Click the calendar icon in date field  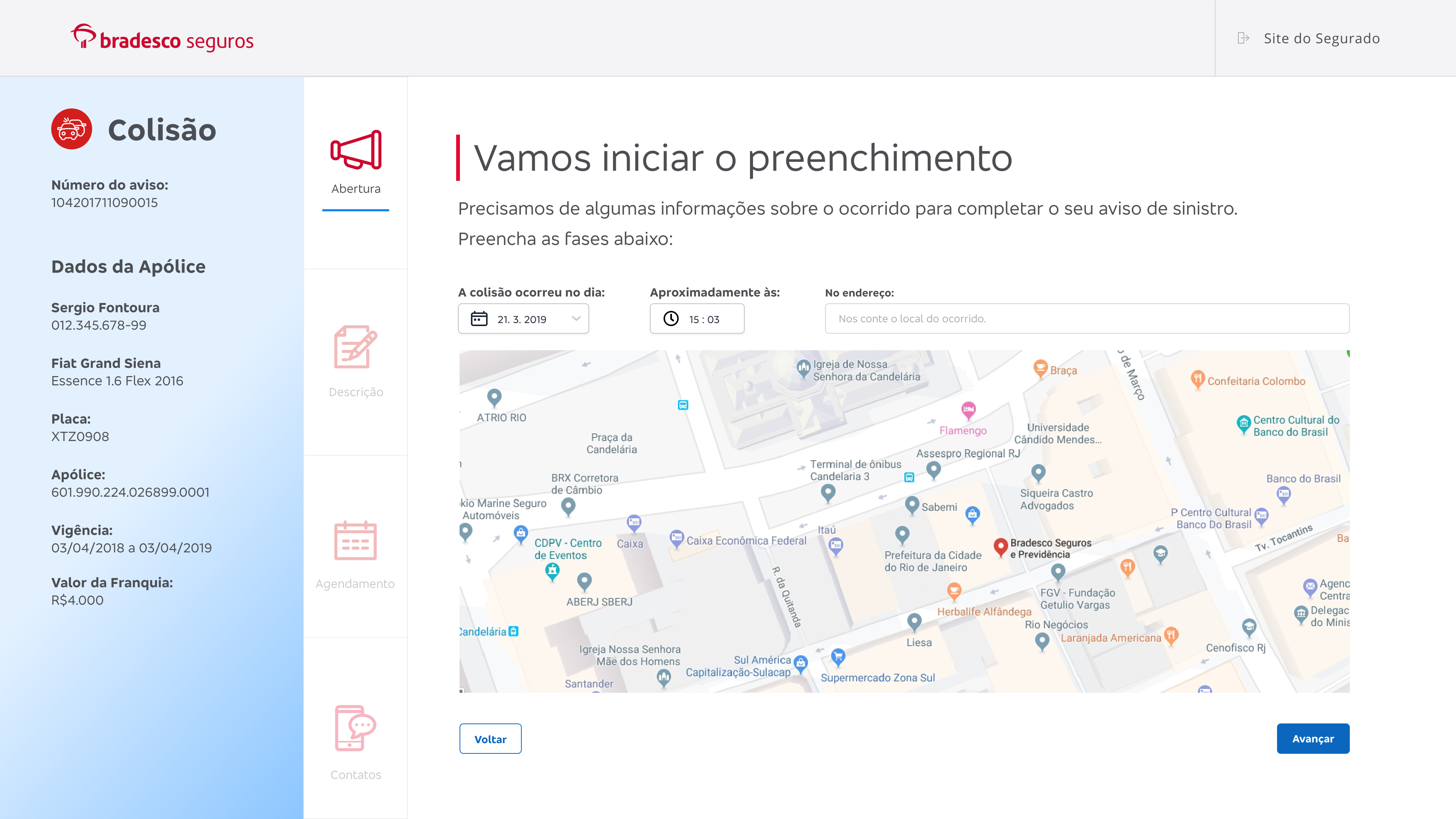(479, 319)
